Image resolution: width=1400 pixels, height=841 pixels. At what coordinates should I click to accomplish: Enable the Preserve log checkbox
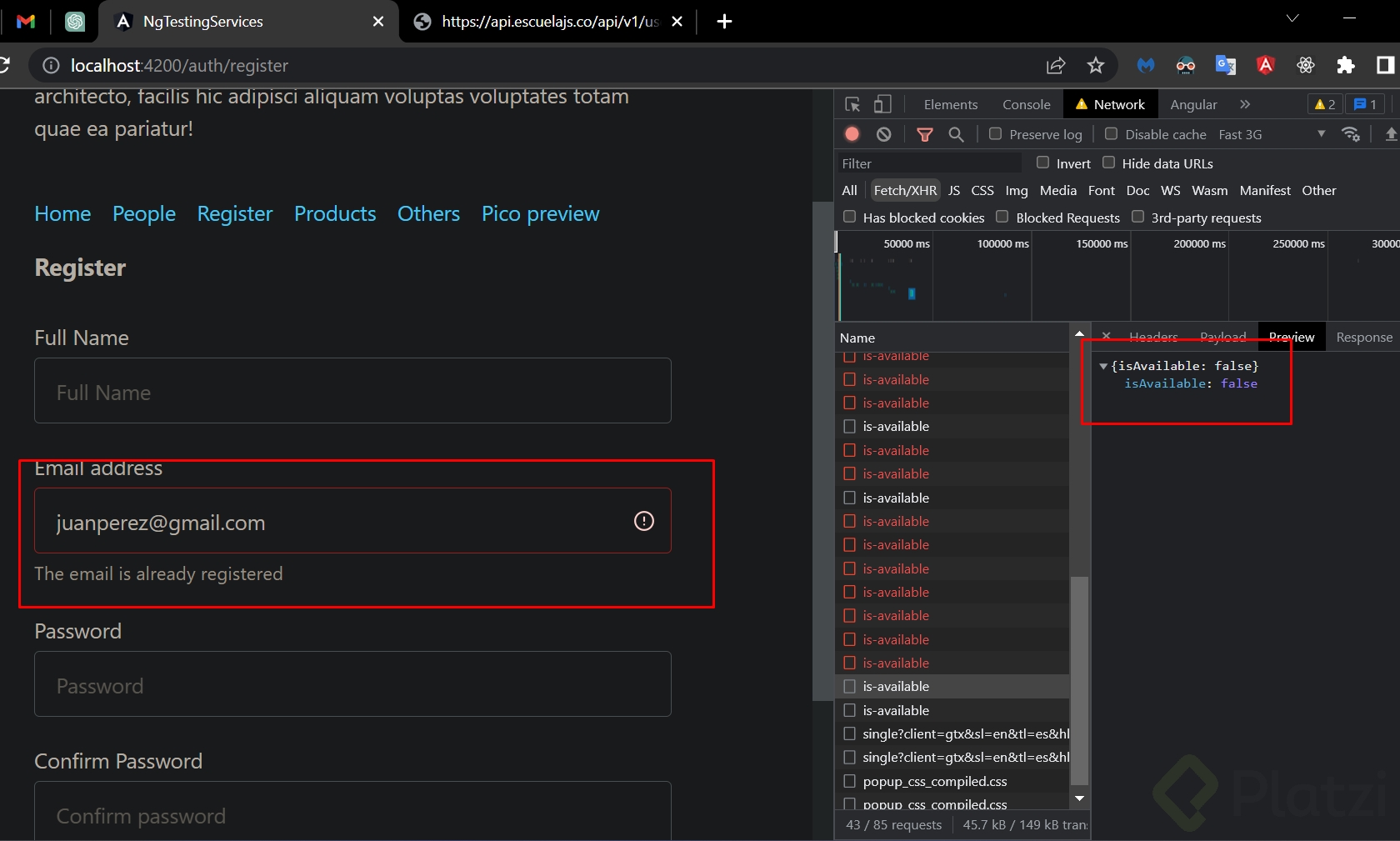pos(995,134)
